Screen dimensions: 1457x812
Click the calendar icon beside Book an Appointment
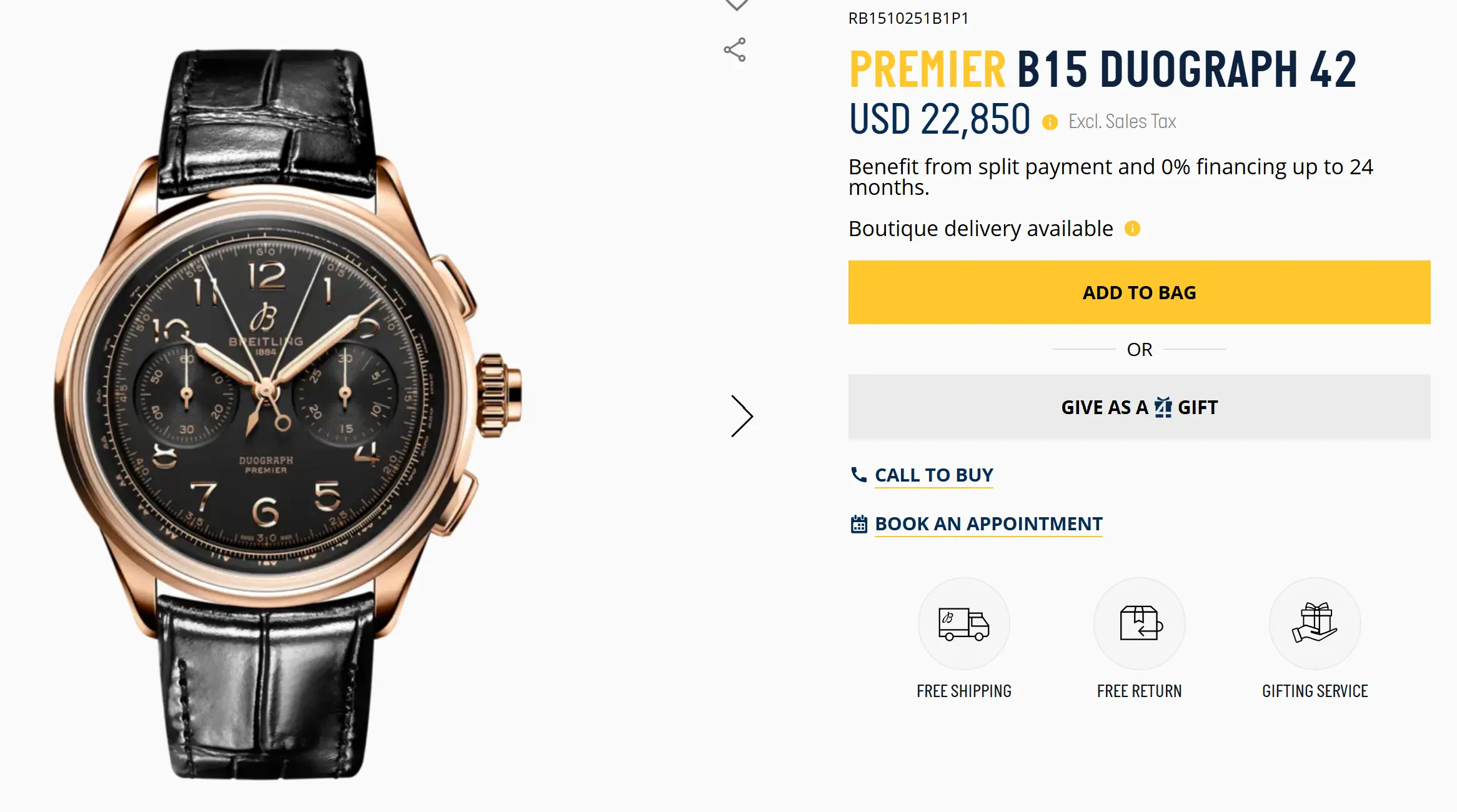(x=859, y=524)
